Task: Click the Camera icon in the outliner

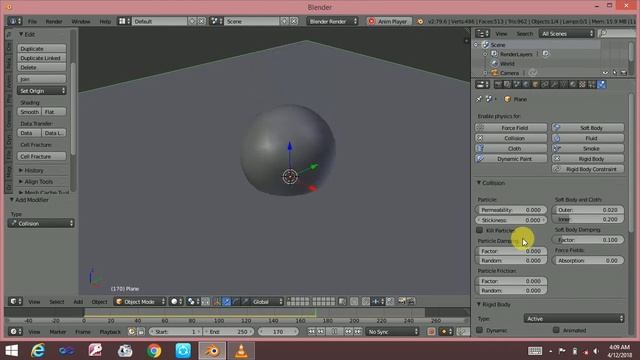Action: coord(495,73)
